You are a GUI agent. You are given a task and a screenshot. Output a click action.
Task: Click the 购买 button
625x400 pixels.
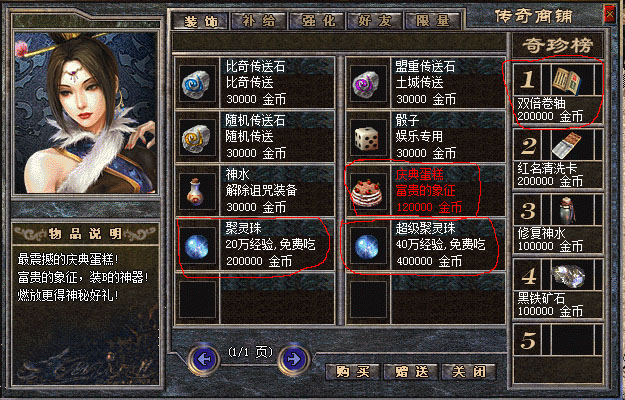pyautogui.click(x=353, y=372)
